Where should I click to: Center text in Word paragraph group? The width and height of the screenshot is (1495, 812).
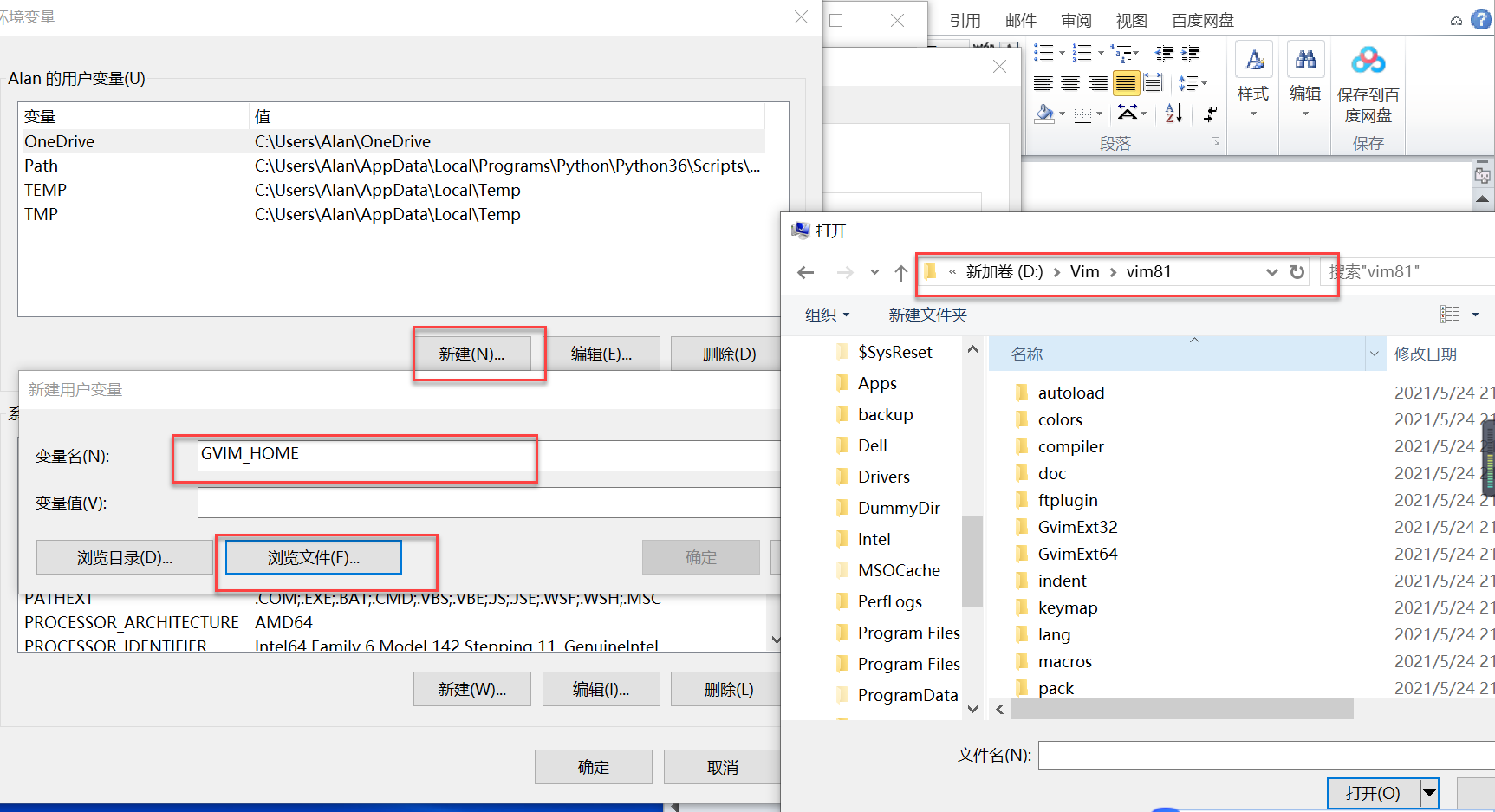click(x=1071, y=83)
